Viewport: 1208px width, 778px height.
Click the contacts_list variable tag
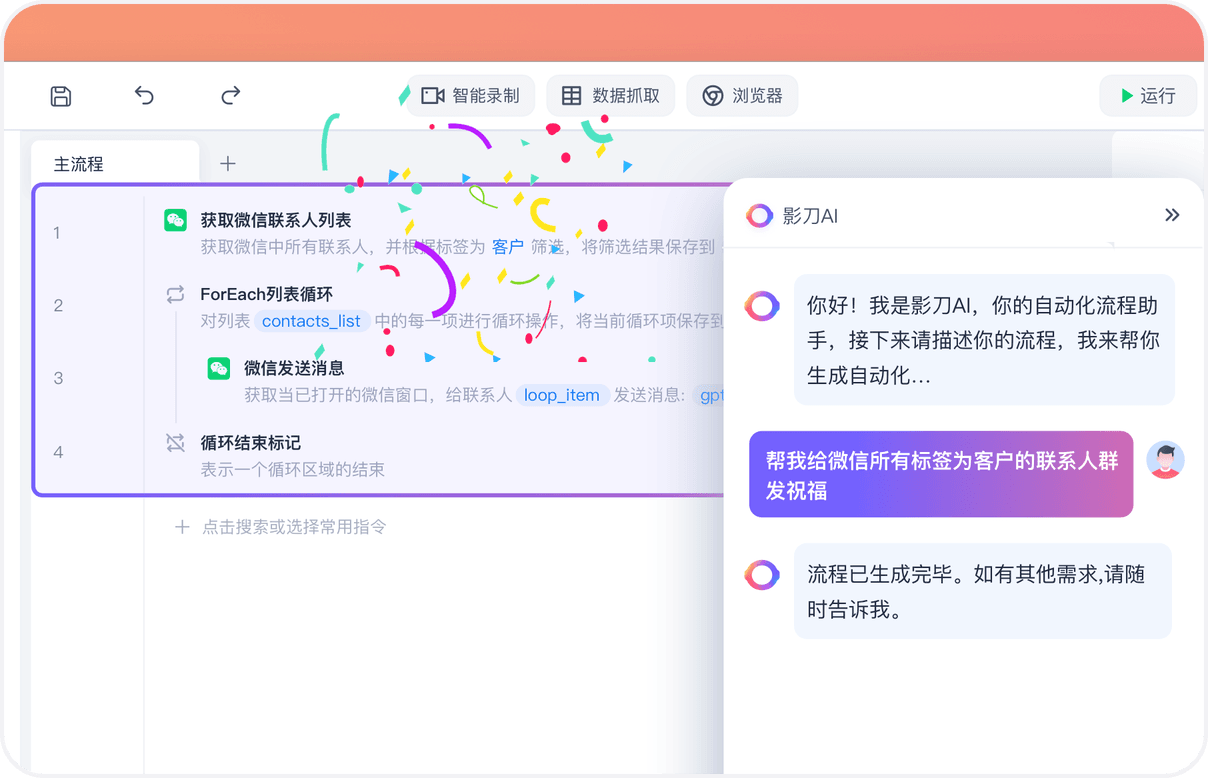311,321
